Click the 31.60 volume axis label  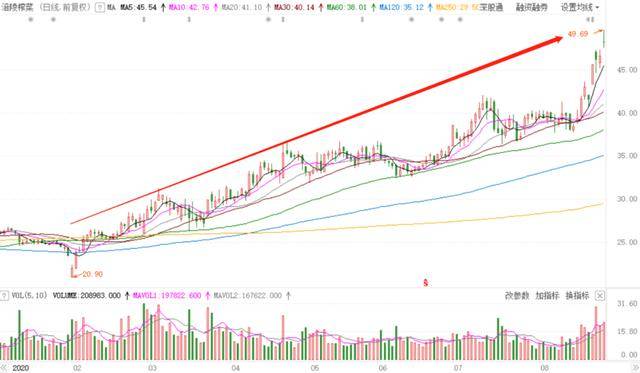627,304
